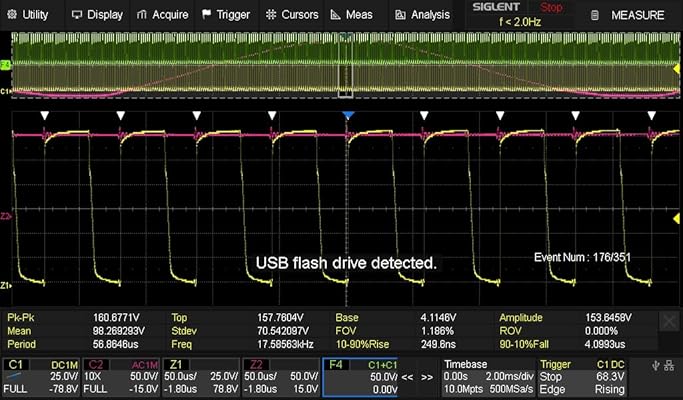This screenshot has height=400, width=683.
Task: Open the Meas measurement menu
Action: tap(352, 15)
